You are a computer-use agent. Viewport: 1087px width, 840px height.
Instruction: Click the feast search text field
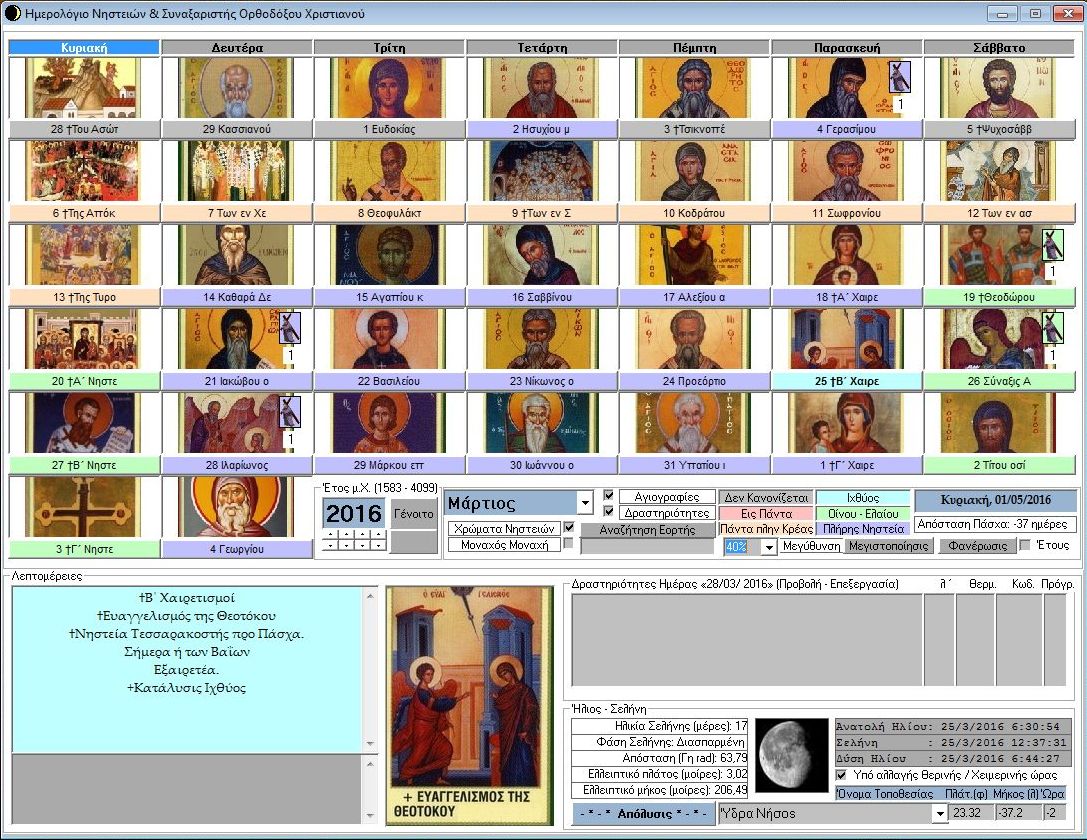[647, 546]
